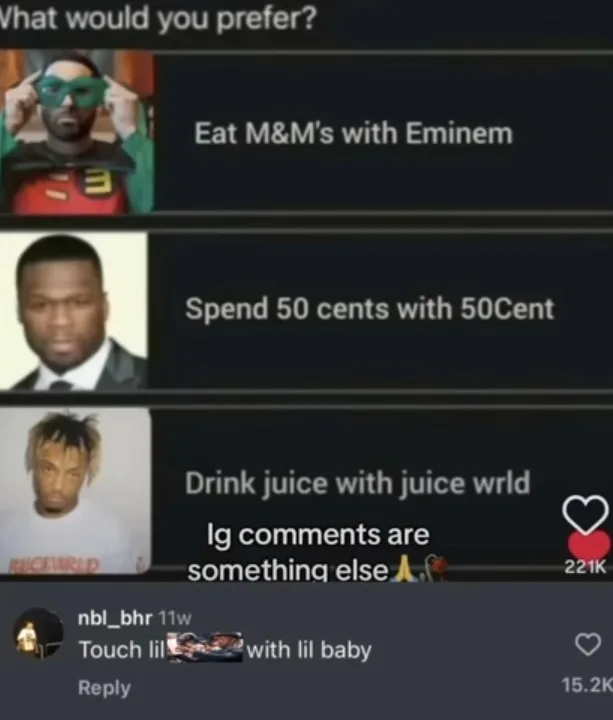Open the nbl_bhr profile avatar
Viewport: 613px width, 720px height.
pyautogui.click(x=38, y=633)
